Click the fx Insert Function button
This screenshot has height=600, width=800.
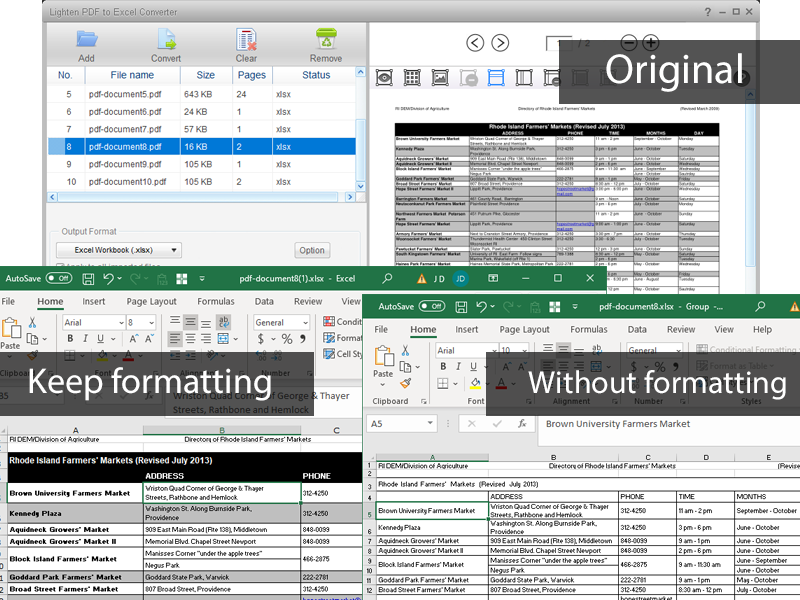pyautogui.click(x=522, y=423)
